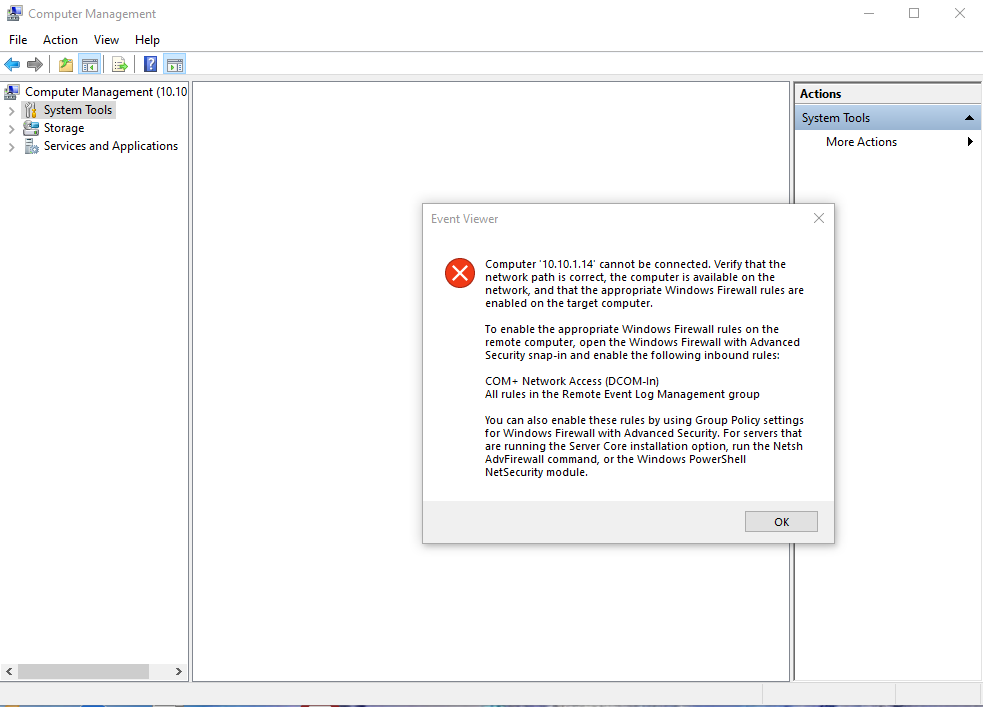The height and width of the screenshot is (707, 983).
Task: Select Storage in console tree
Action: (64, 128)
